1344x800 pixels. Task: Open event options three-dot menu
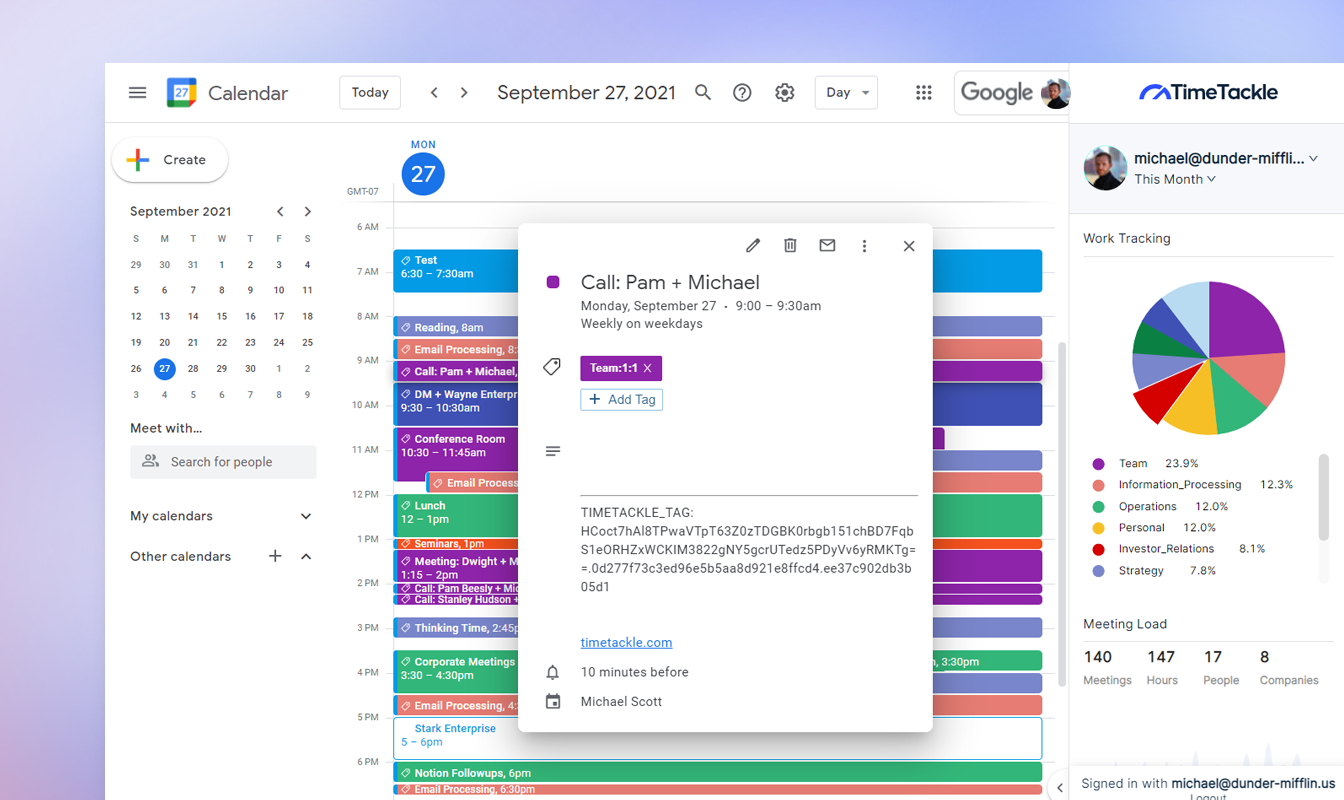tap(864, 246)
